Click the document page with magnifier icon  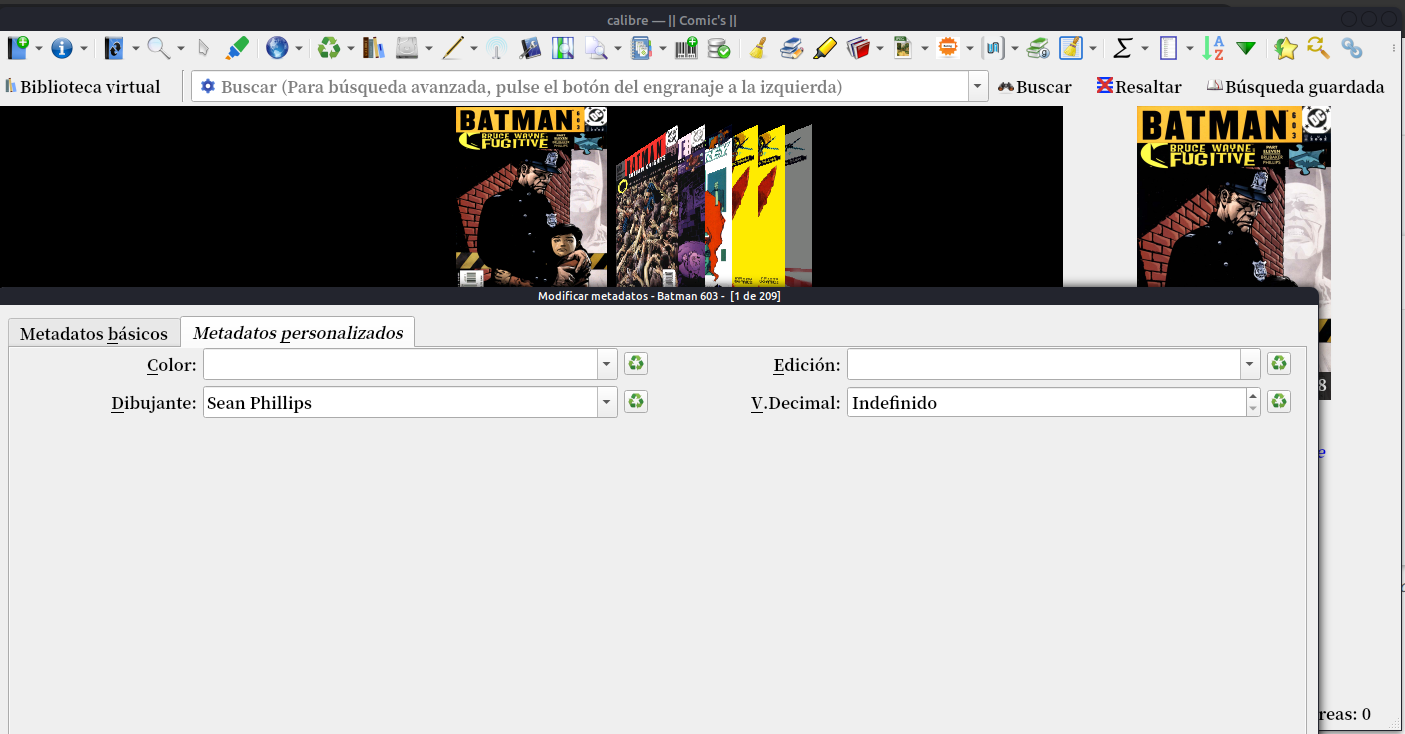pos(596,47)
